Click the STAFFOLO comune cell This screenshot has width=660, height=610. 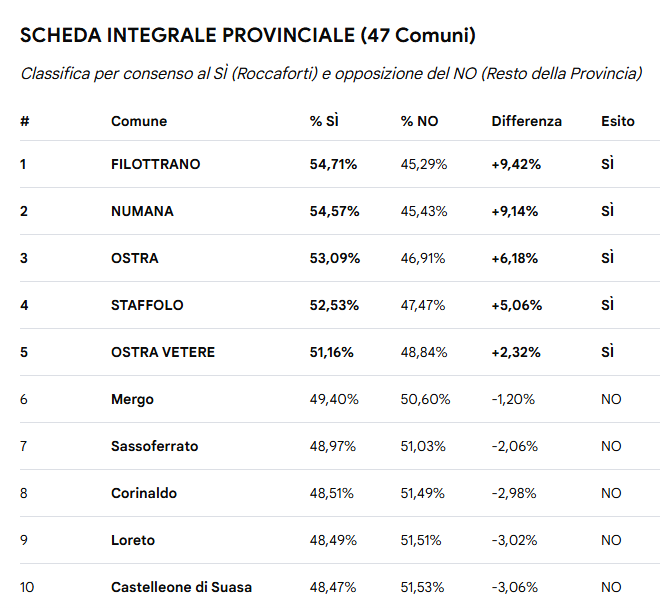pos(147,305)
